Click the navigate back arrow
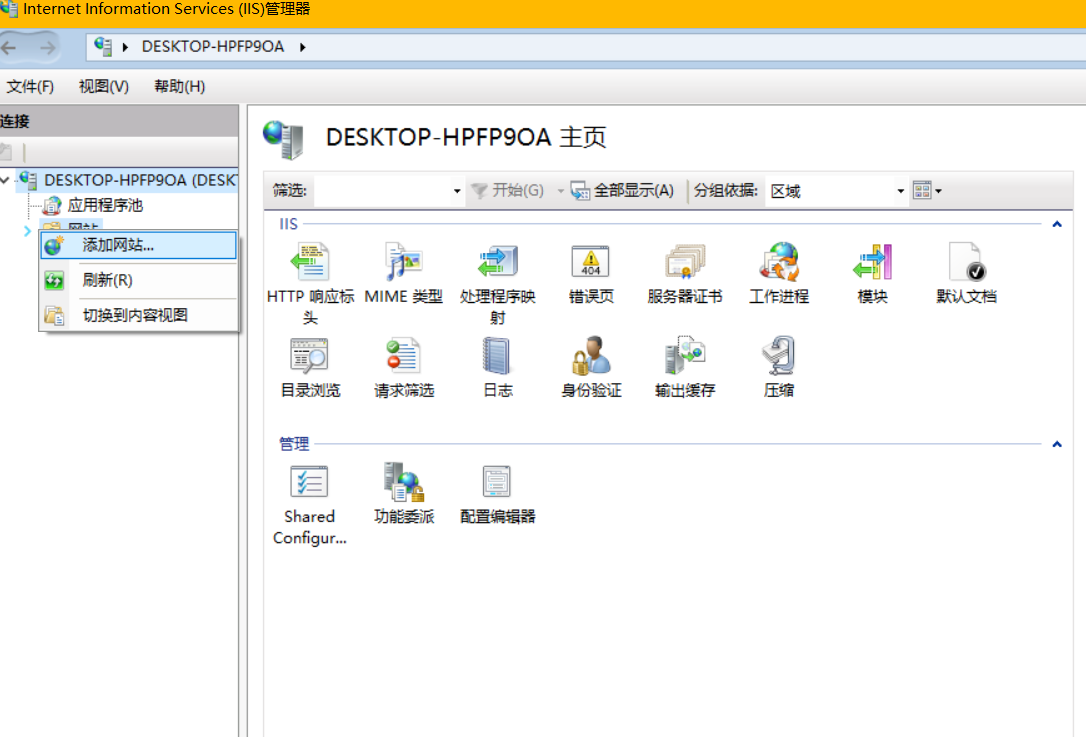Viewport: 1086px width, 737px height. [x=9, y=47]
